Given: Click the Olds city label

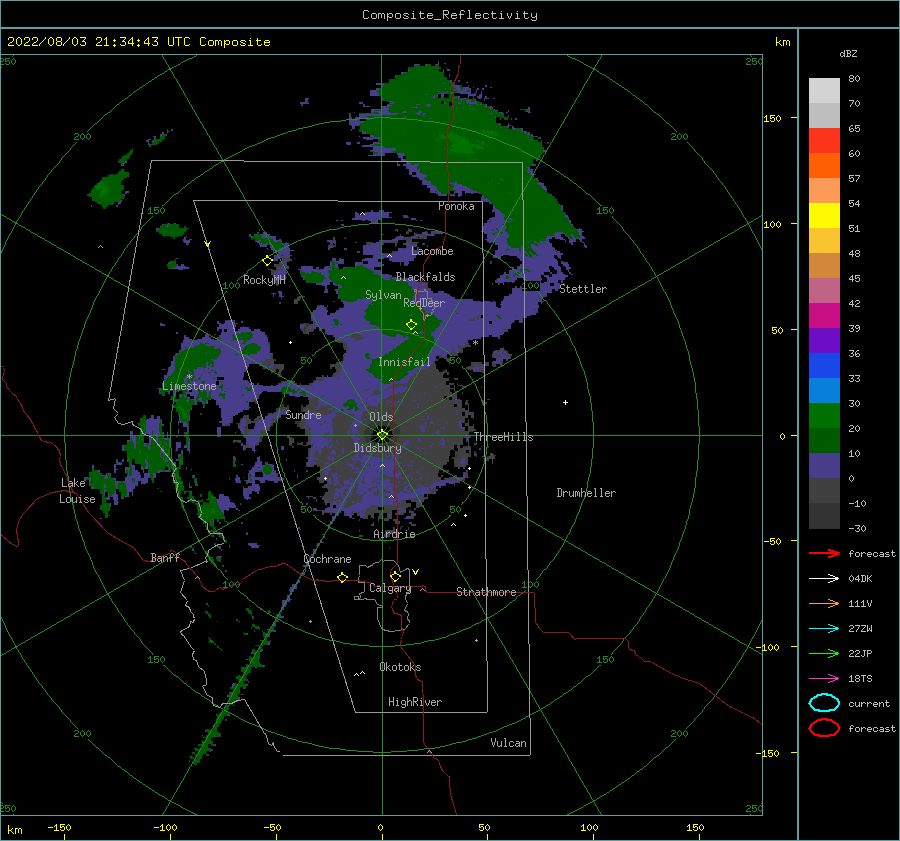Looking at the screenshot, I should [381, 417].
